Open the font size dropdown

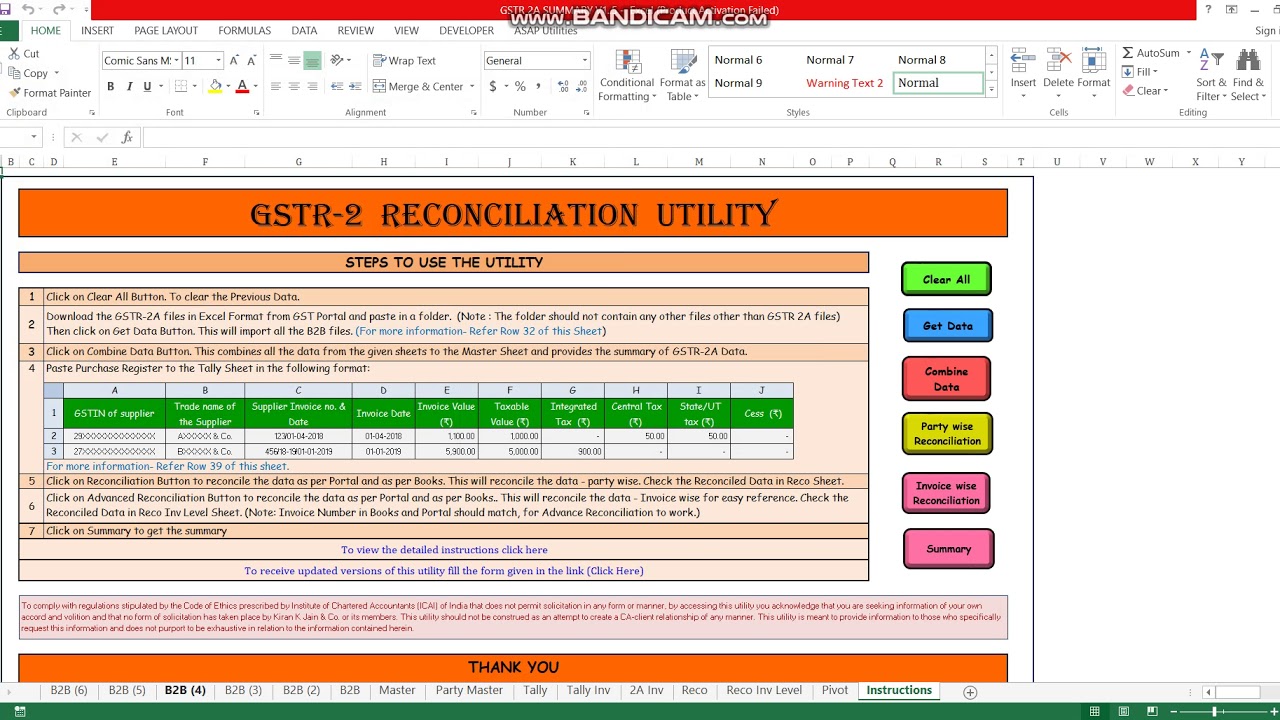coord(218,61)
